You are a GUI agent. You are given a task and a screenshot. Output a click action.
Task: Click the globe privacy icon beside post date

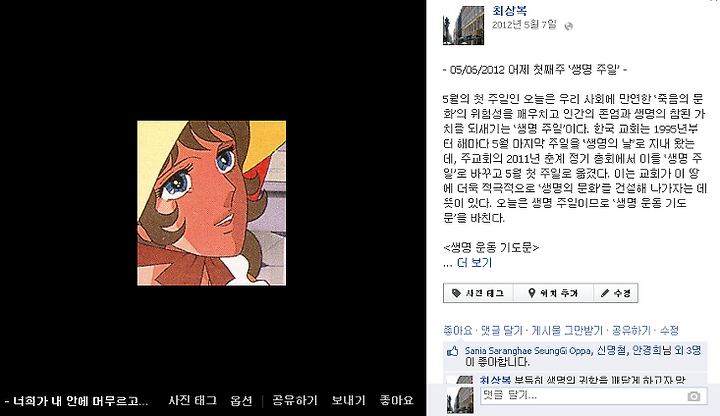568,26
